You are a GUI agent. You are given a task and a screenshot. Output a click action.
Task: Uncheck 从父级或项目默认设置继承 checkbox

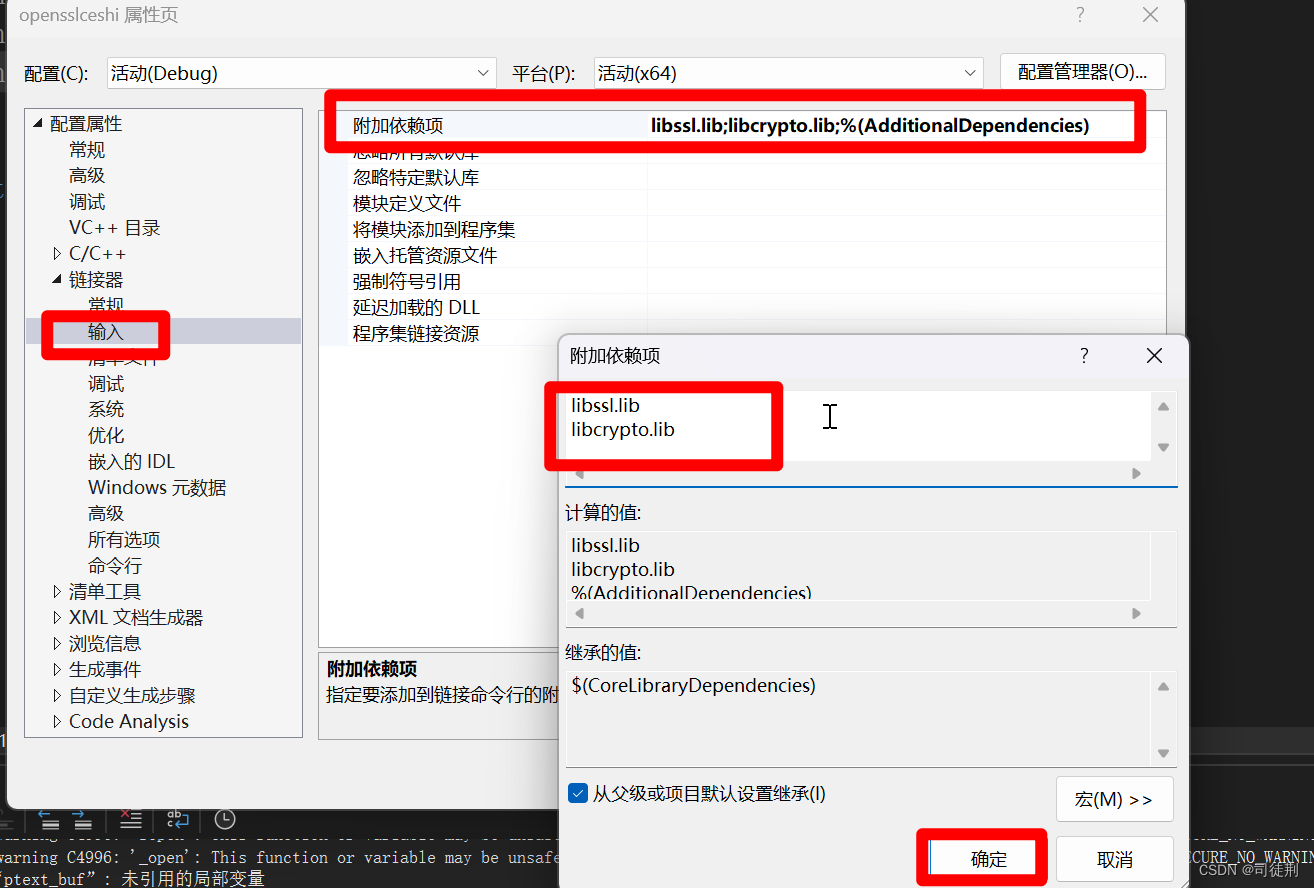tap(578, 792)
